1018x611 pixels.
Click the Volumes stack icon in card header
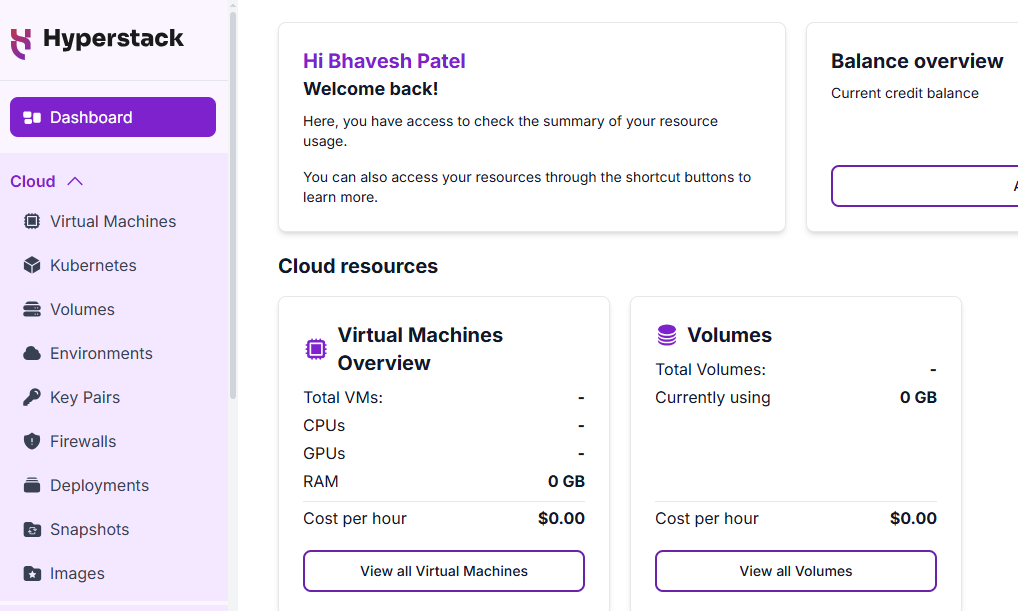pyautogui.click(x=667, y=335)
